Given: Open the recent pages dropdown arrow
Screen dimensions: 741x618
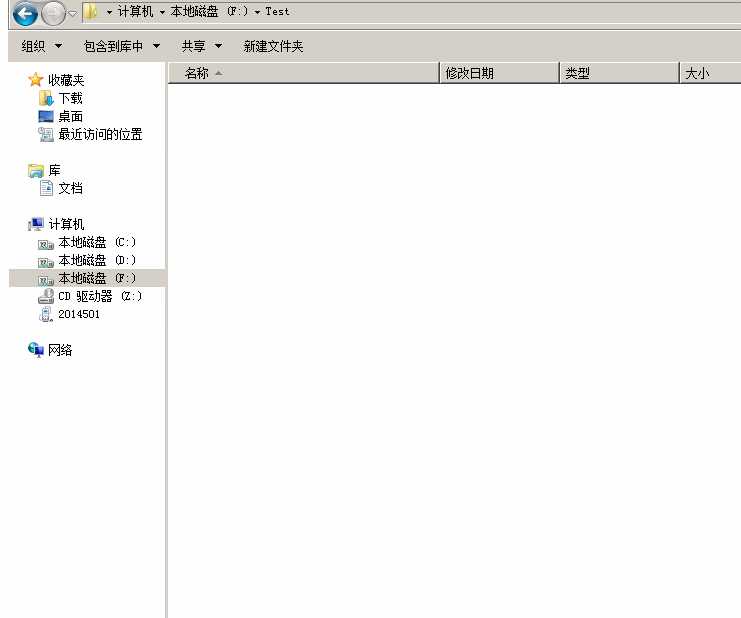Looking at the screenshot, I should [72, 14].
